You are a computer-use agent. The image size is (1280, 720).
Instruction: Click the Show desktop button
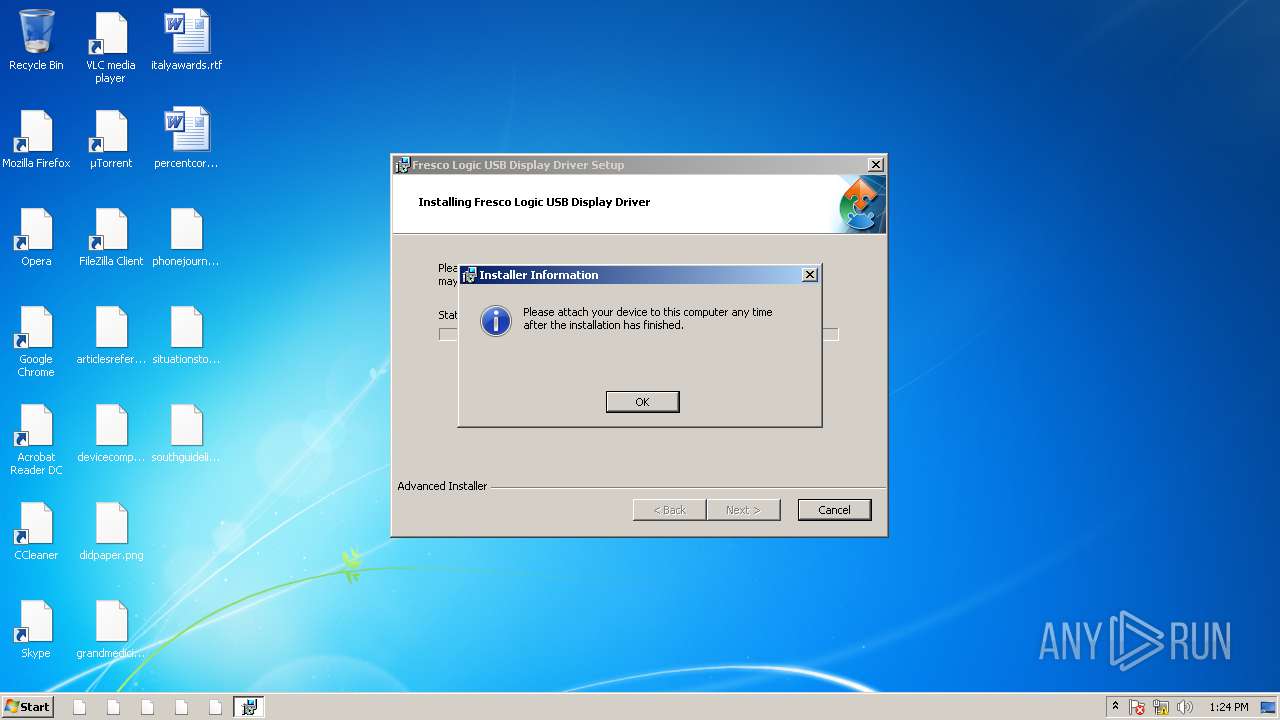1269,707
